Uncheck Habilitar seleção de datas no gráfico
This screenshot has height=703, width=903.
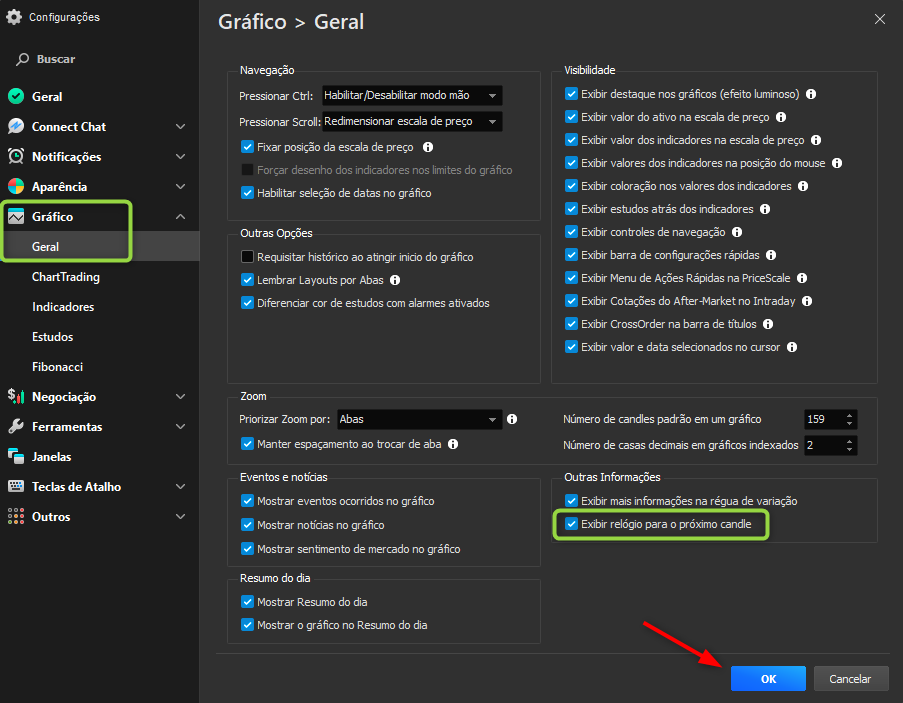247,193
